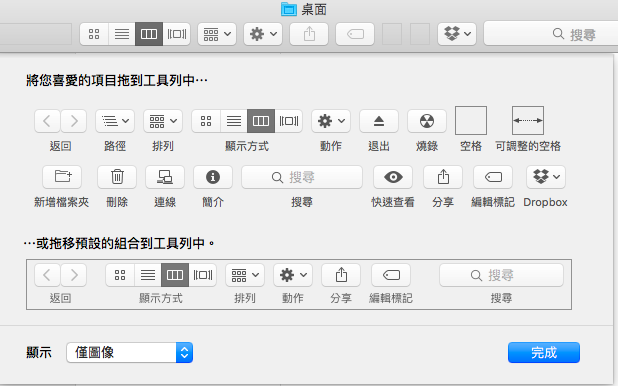Viewport: 618px width, 386px height.
Task: Click cover flow in the 顯示方式 palette item
Action: 289,121
